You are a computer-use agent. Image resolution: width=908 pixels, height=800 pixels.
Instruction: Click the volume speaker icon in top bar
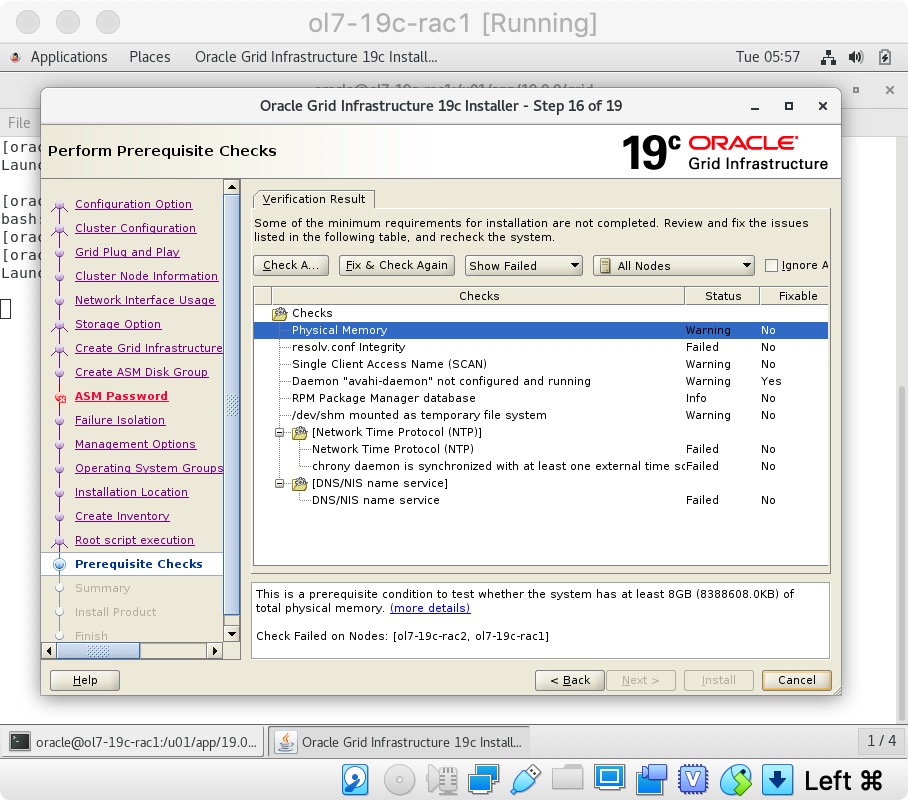pyautogui.click(x=856, y=57)
